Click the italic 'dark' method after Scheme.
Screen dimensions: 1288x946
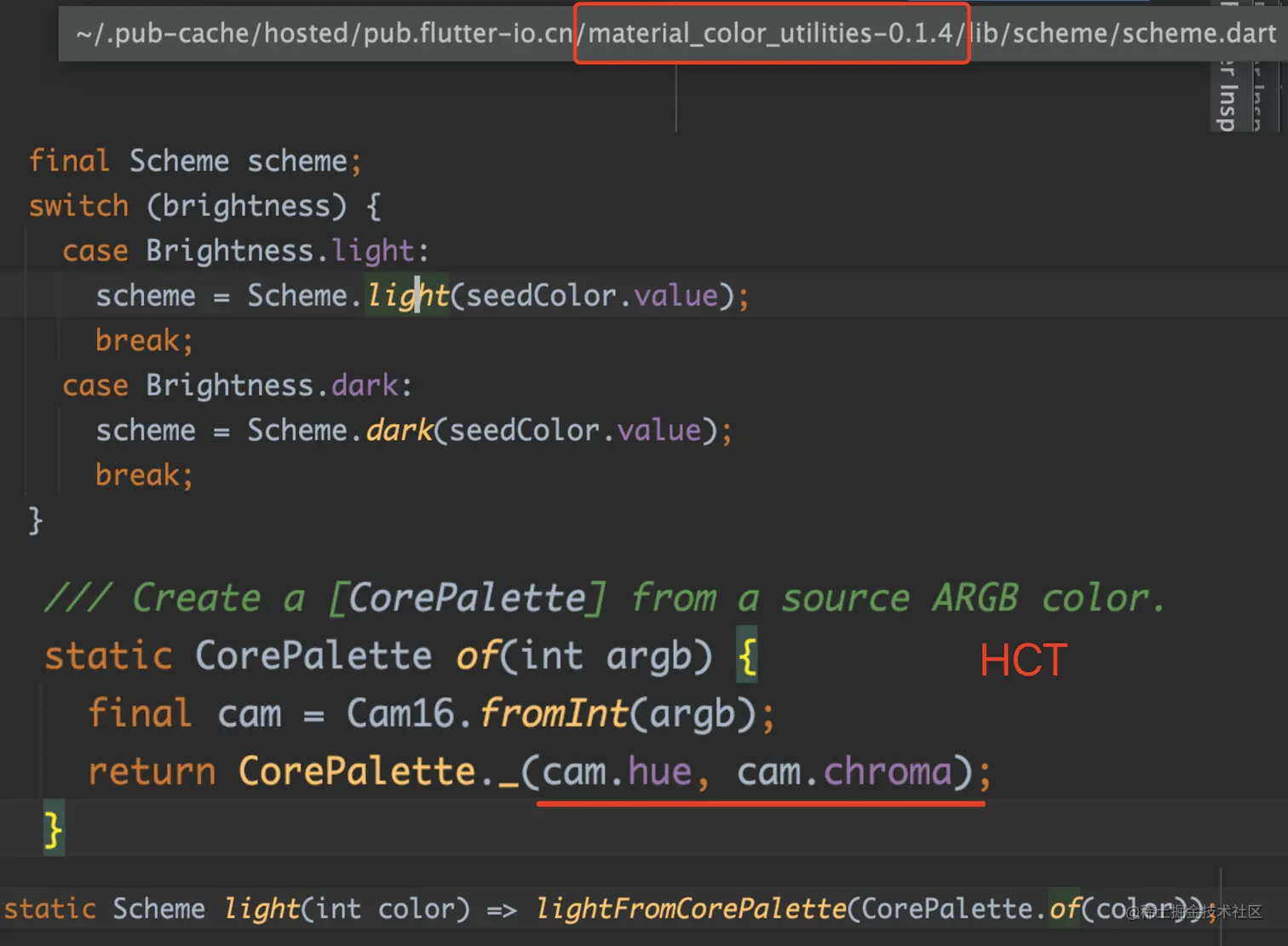(400, 430)
